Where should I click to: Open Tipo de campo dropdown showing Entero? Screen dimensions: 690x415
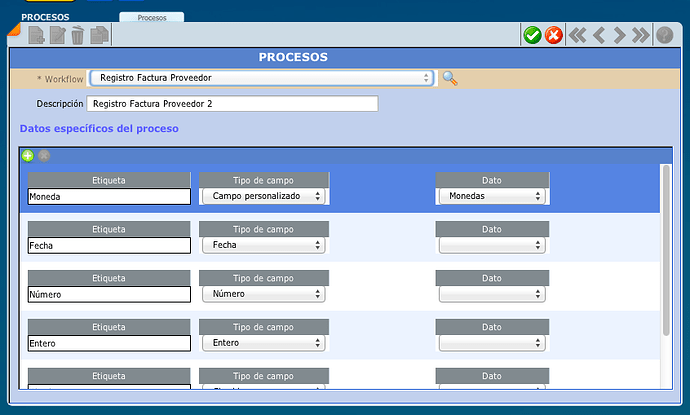click(x=264, y=343)
